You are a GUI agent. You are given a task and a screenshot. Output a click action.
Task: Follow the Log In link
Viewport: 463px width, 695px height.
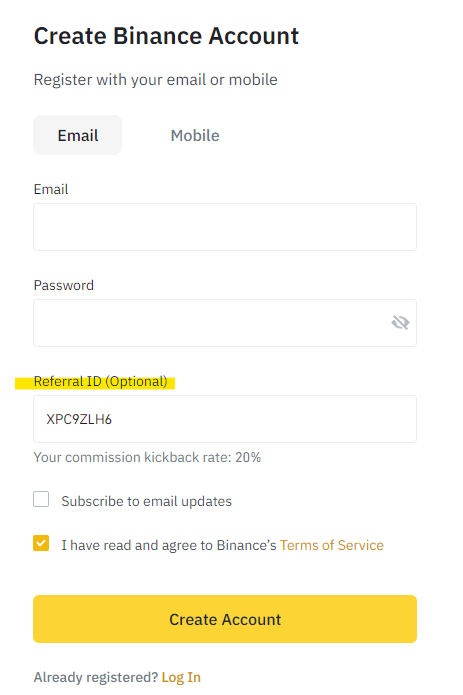[x=181, y=677]
